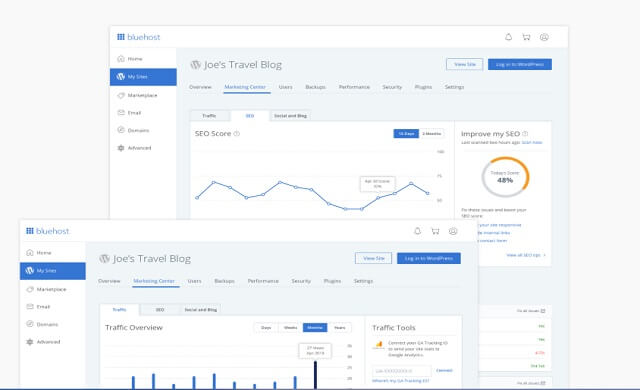
Task: Open Performance tab in the front window
Action: coord(263,281)
